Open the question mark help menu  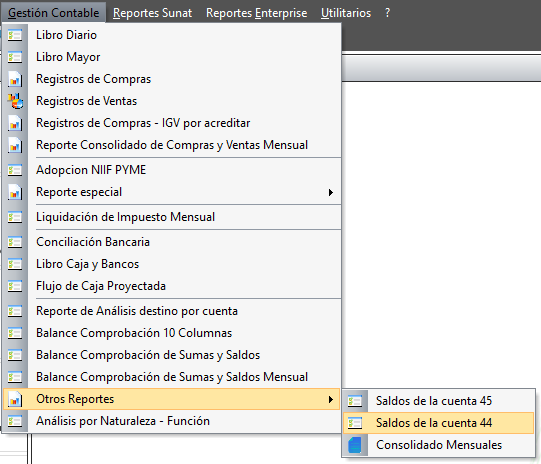click(x=387, y=13)
